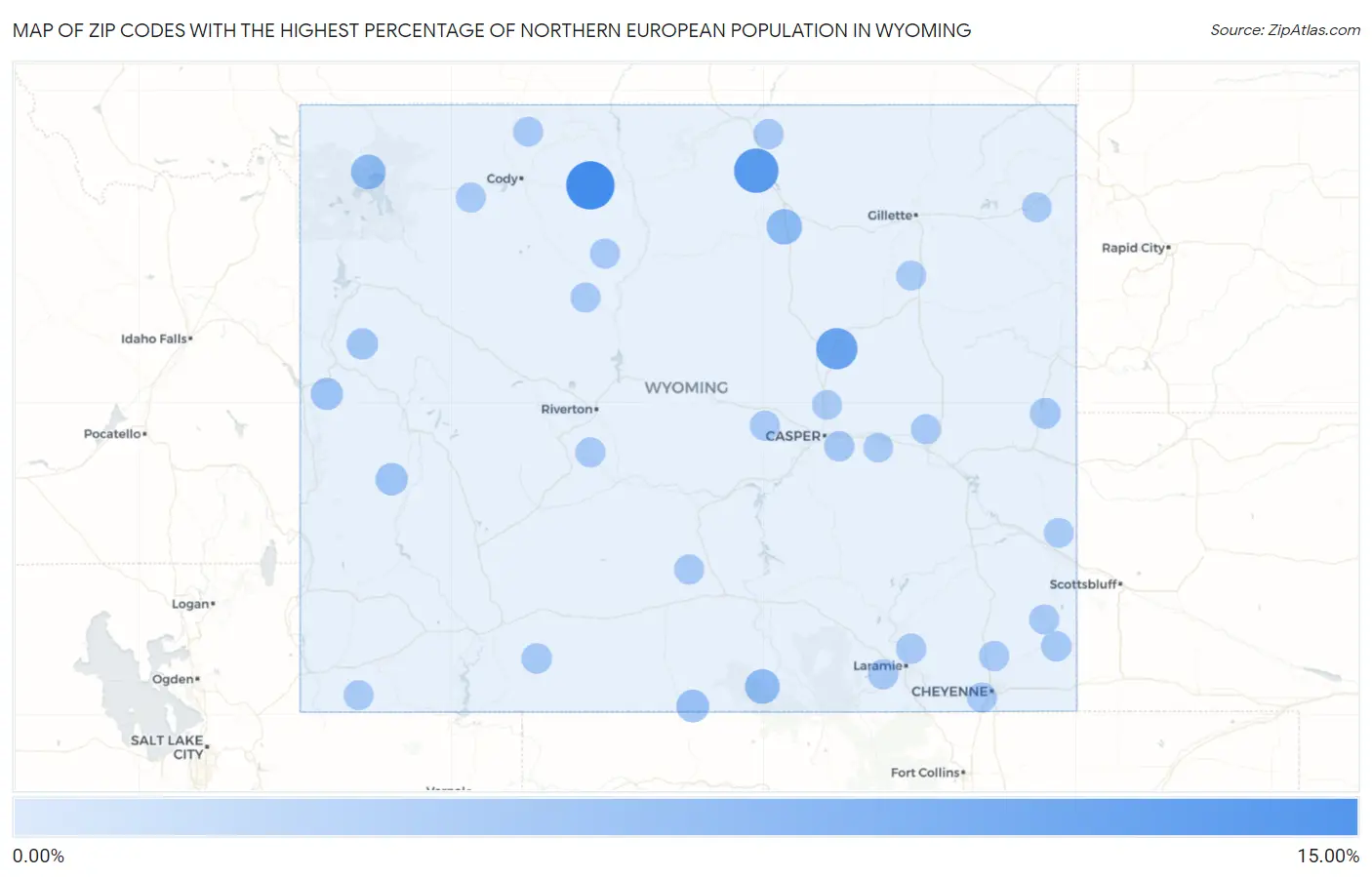Click the bubble directly west of Casper label
Screen dimensions: 1372x877
point(764,426)
